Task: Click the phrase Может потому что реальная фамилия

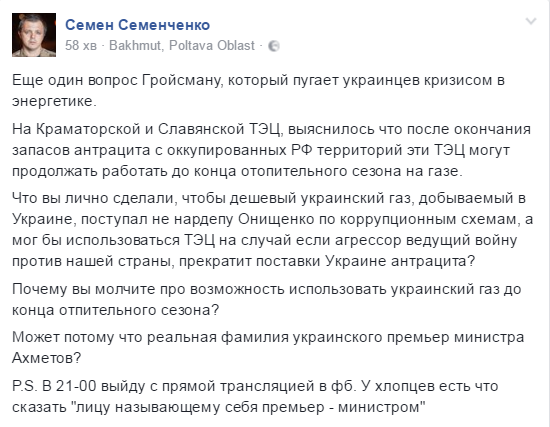Action: click(150, 337)
